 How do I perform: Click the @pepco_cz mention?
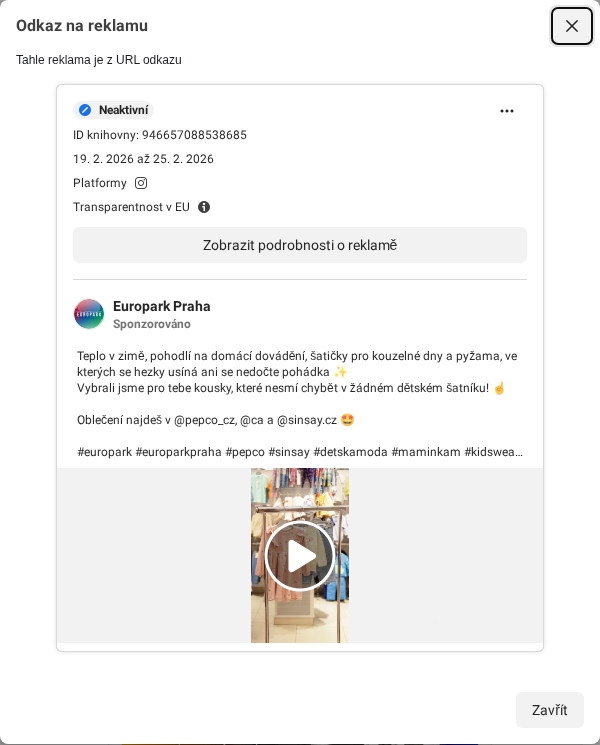click(x=205, y=420)
